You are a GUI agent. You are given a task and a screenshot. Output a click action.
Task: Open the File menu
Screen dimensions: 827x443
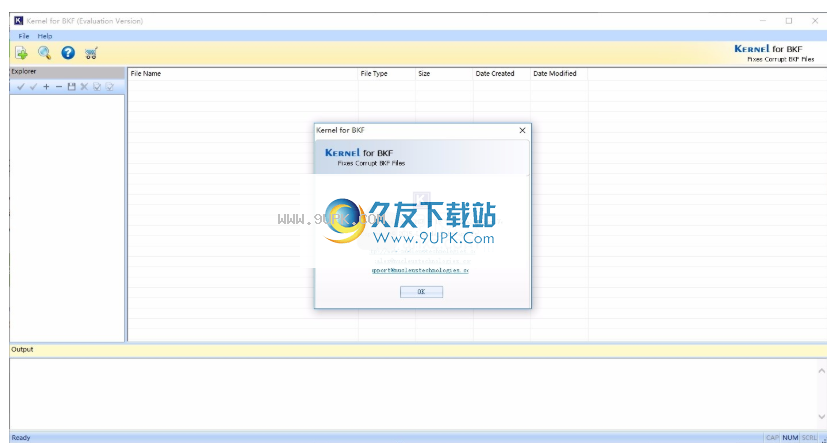pos(24,36)
